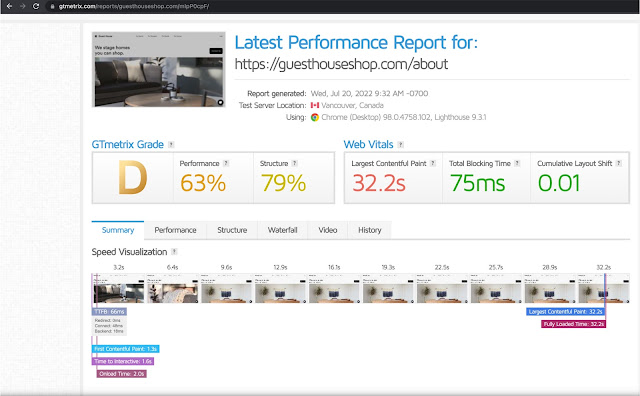Reload the page with the refresh icon
This screenshot has height=396, width=640.
(36, 6)
